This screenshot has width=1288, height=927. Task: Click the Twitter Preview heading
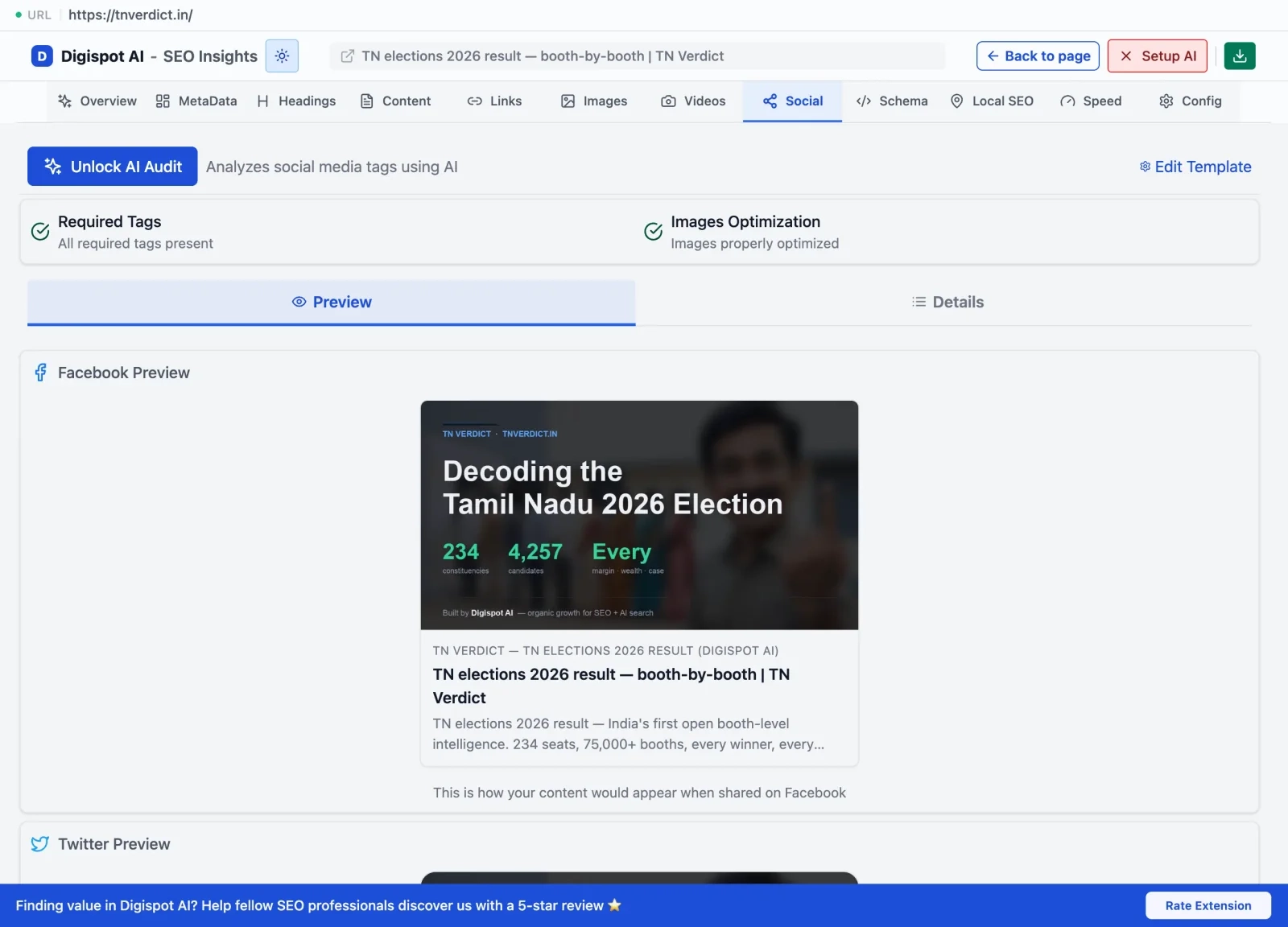tap(114, 844)
